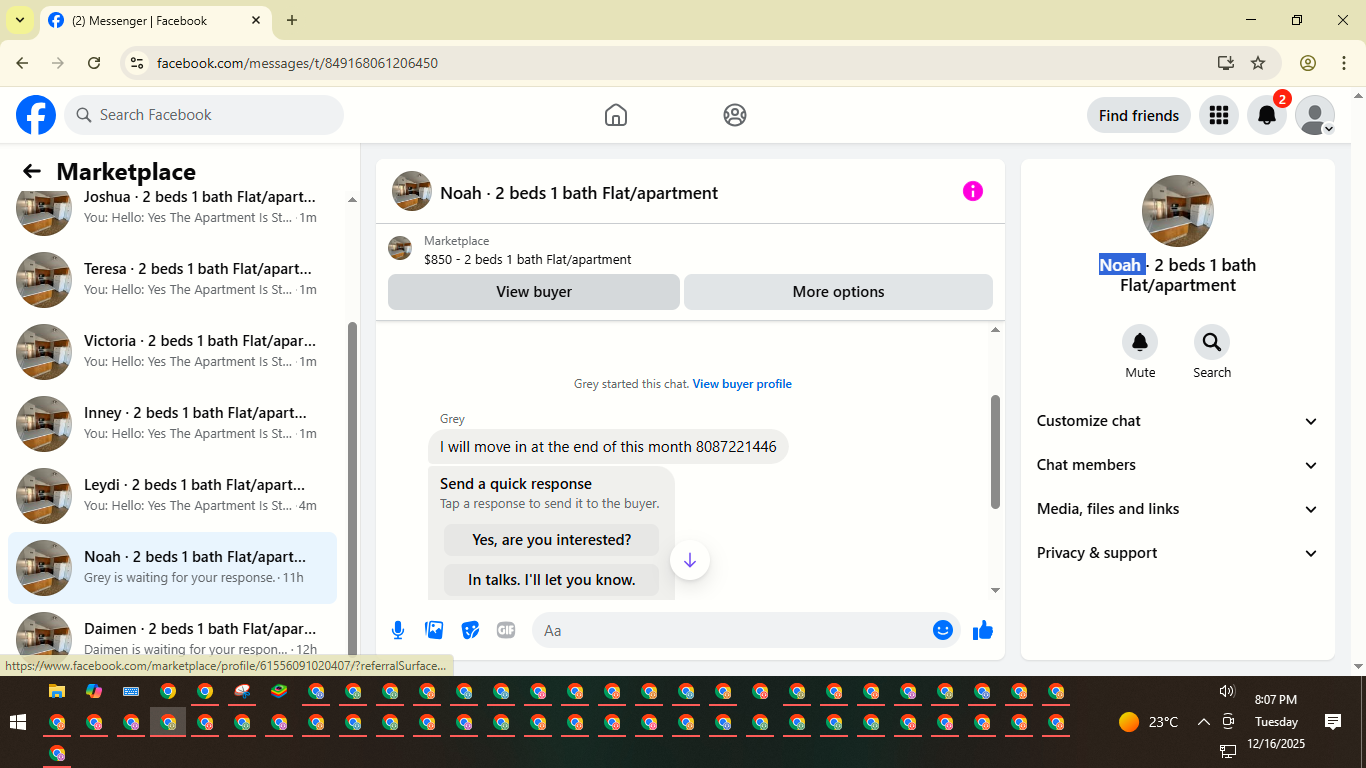Open the Home icon in the top bar
The width and height of the screenshot is (1366, 768).
tap(616, 115)
